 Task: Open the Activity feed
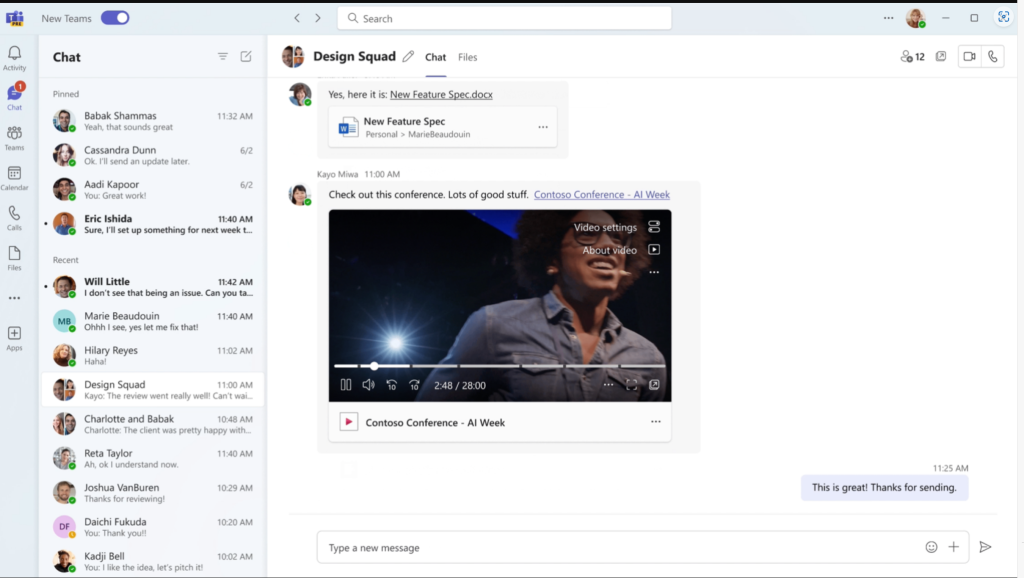click(14, 58)
